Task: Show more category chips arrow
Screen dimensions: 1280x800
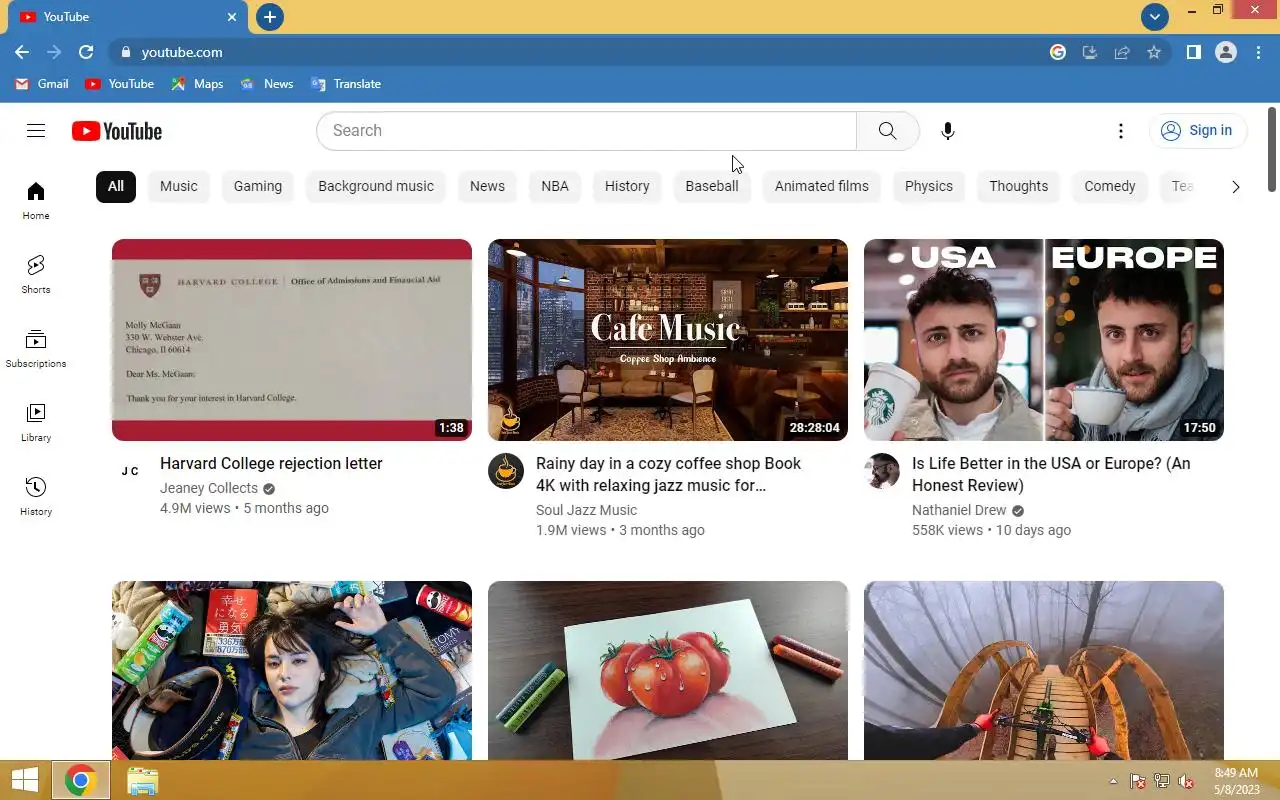Action: pyautogui.click(x=1236, y=187)
